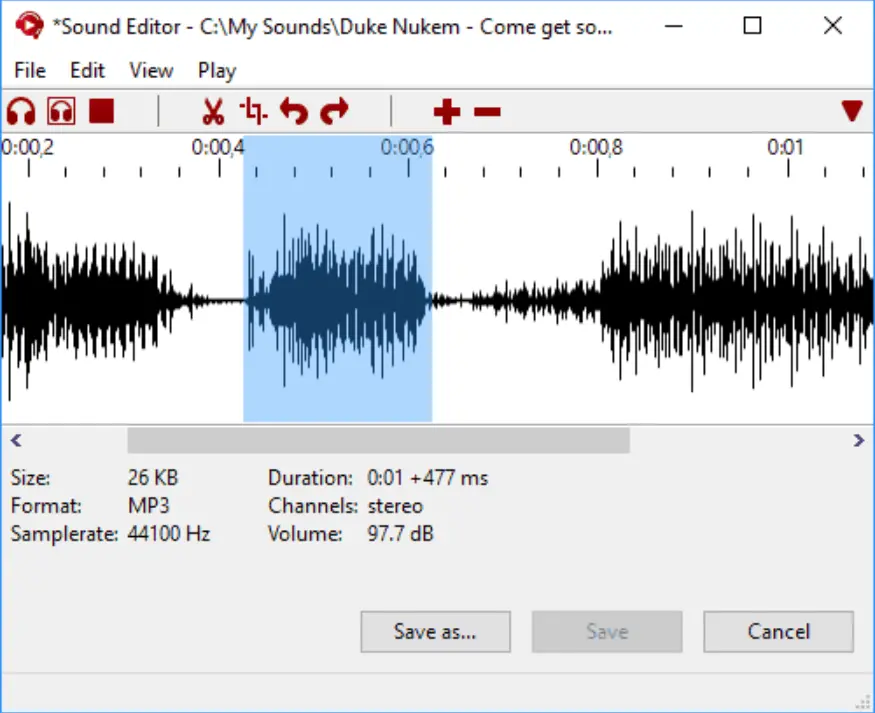The image size is (875, 713).
Task: Play the highlighted selection
Action: point(62,111)
